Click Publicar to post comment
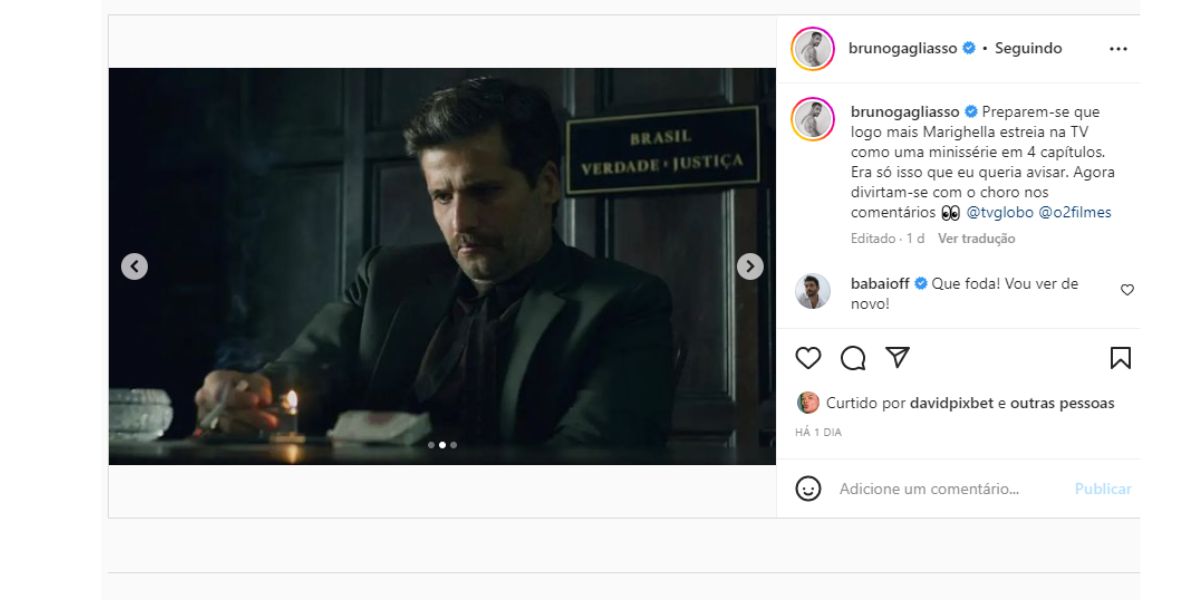Image resolution: width=1200 pixels, height=600 pixels. pos(1103,489)
